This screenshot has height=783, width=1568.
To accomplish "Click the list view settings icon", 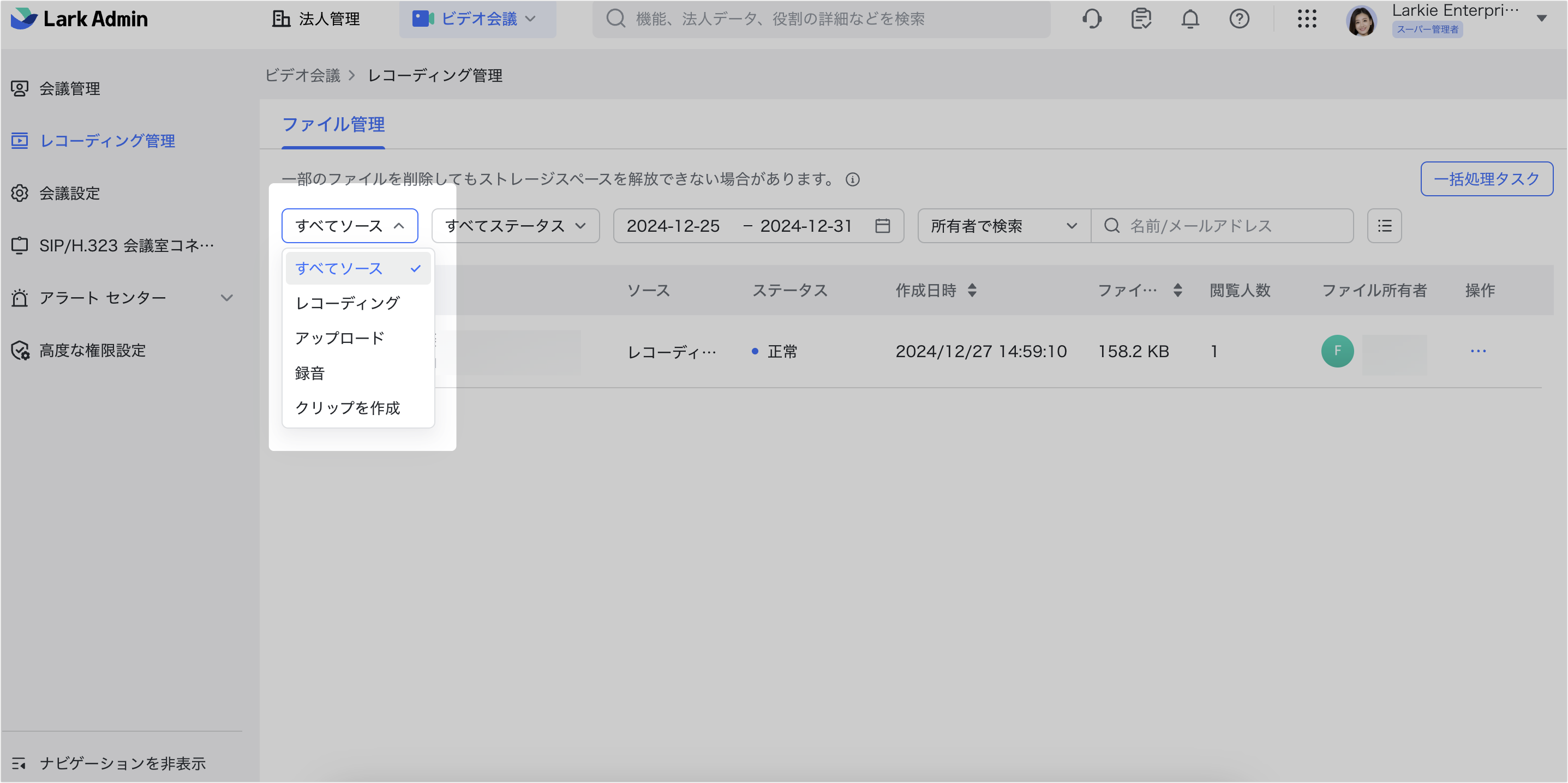I will [1384, 226].
